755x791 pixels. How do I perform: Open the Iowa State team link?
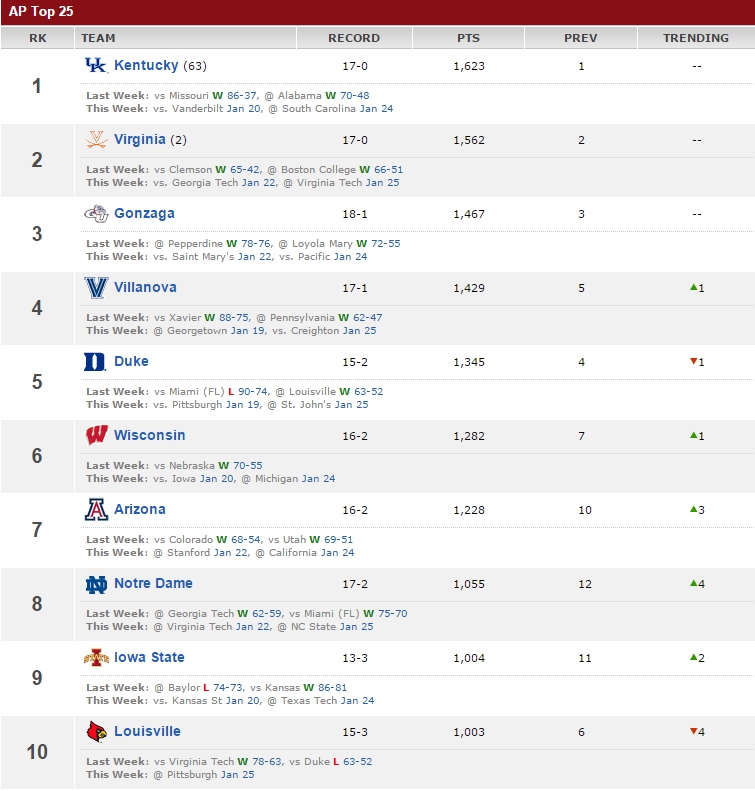149,657
